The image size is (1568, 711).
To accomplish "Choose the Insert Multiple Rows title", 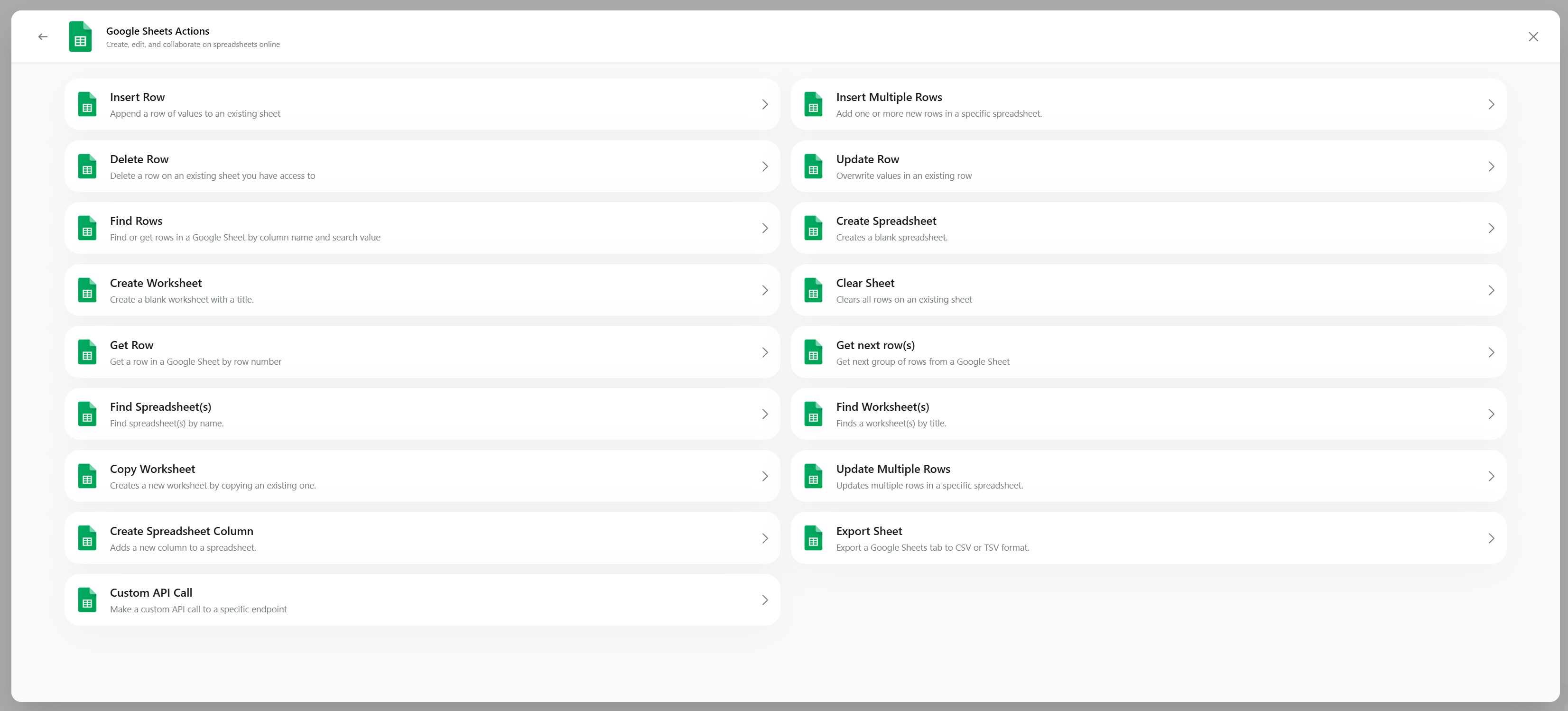I will (889, 97).
